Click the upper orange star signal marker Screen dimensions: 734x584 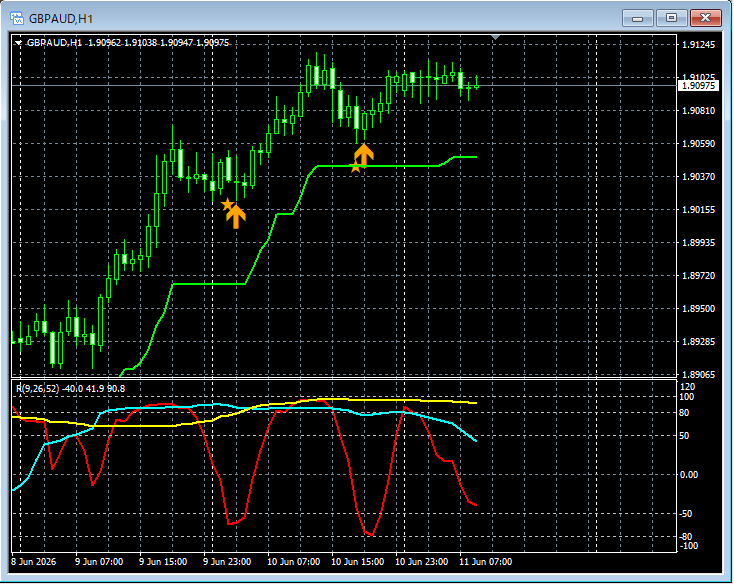click(228, 204)
